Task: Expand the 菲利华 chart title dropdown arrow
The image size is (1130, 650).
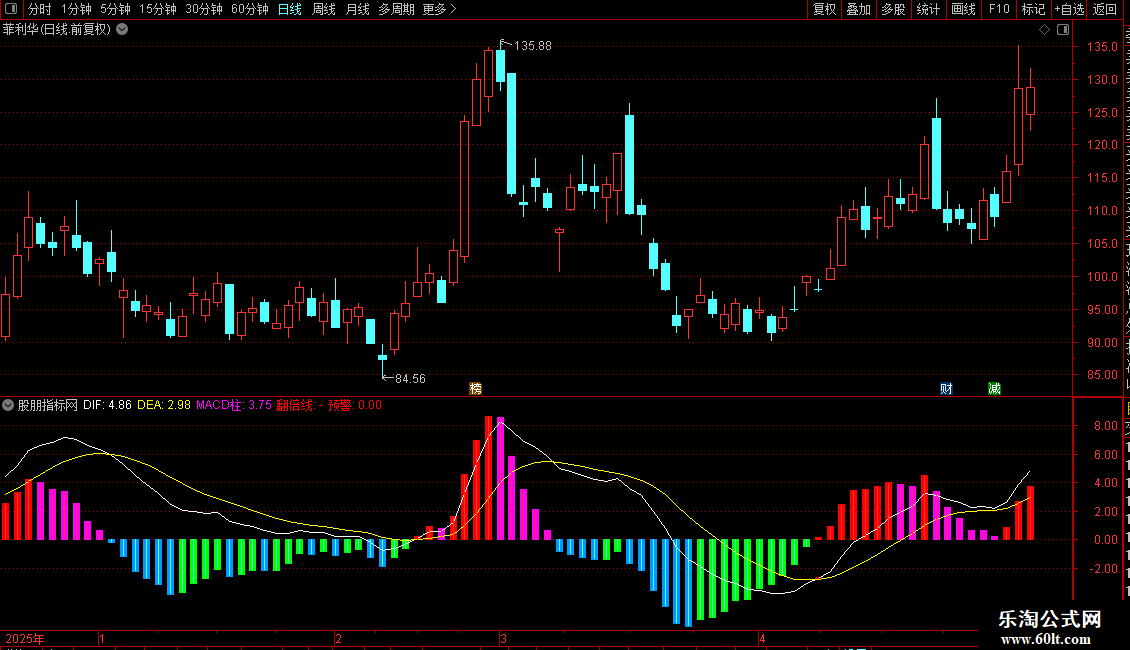Action: point(123,30)
